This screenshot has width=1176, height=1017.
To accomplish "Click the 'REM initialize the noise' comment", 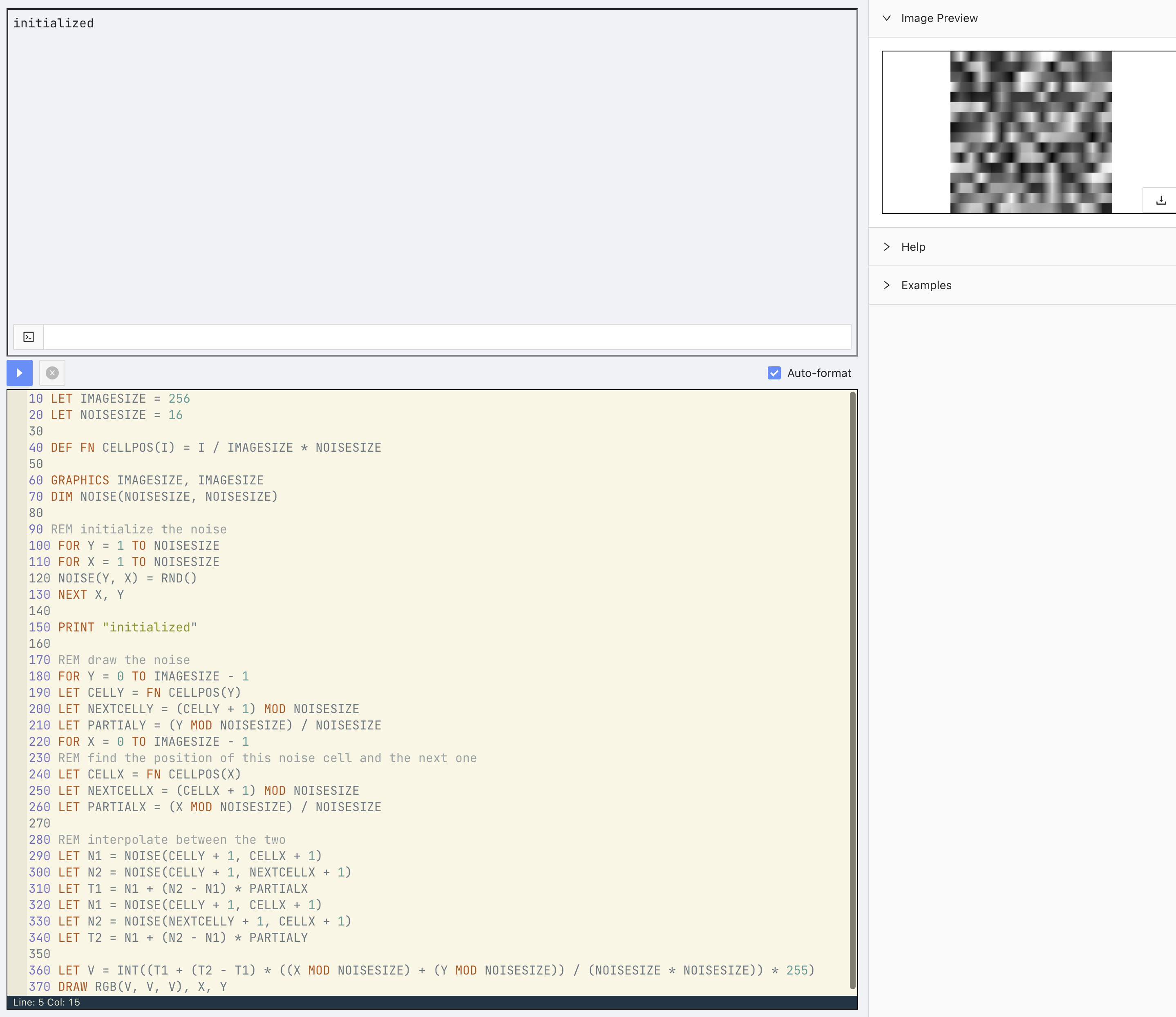I will coord(139,529).
